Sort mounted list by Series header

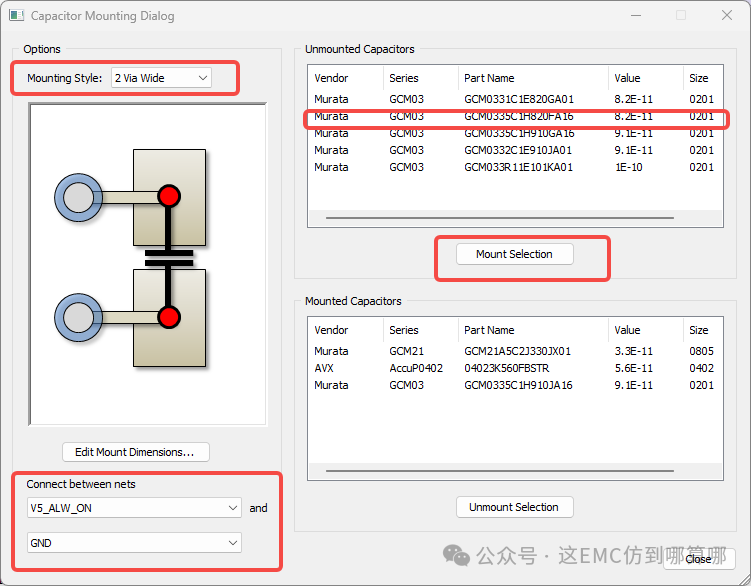(x=421, y=330)
